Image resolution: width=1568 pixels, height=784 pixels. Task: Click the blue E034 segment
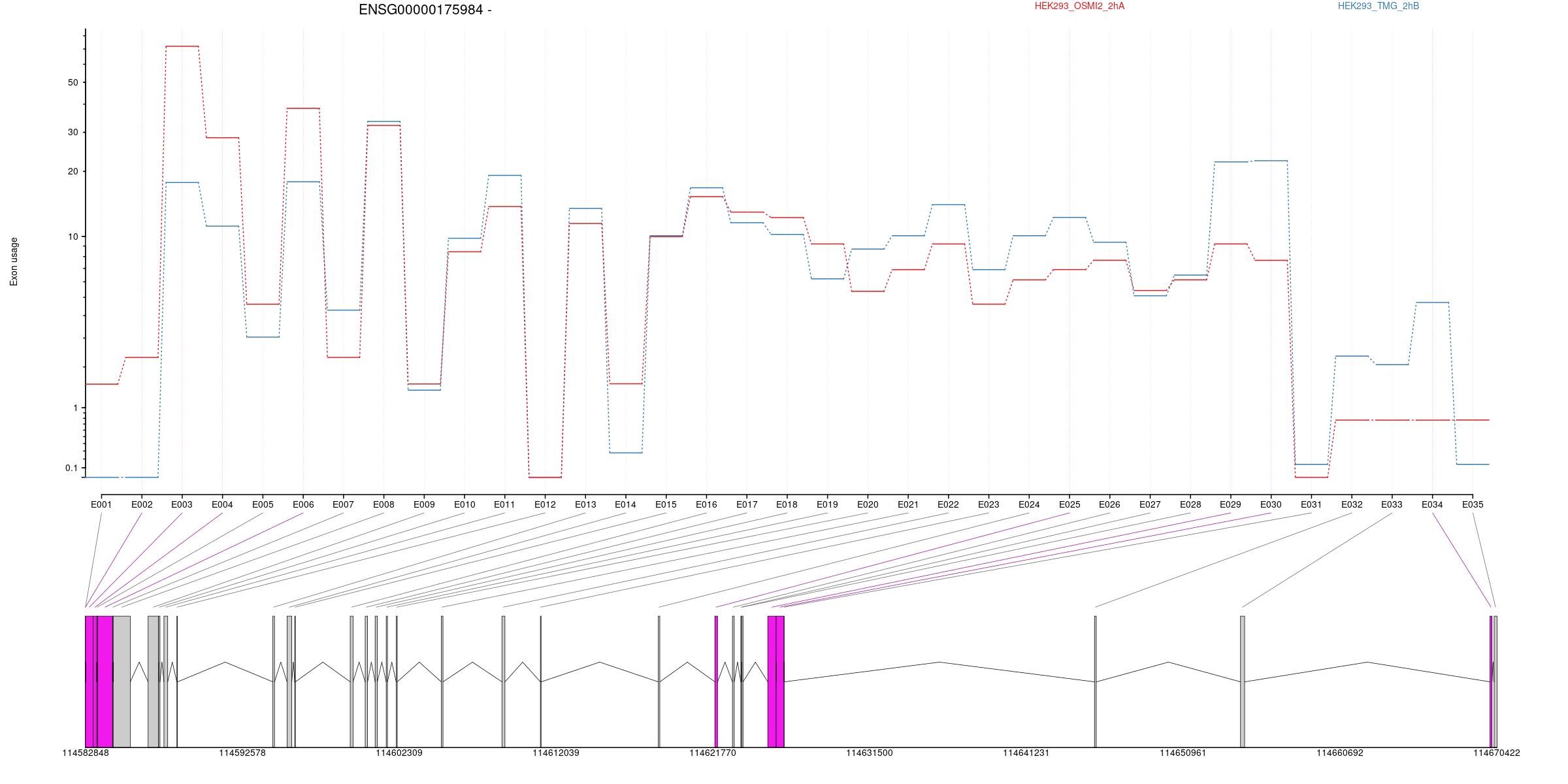[x=1433, y=302]
